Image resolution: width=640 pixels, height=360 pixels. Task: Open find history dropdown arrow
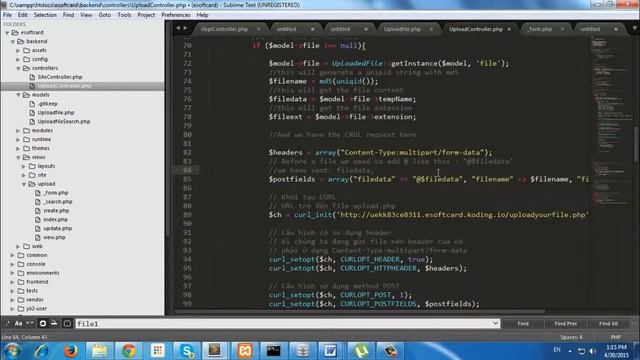(495, 323)
